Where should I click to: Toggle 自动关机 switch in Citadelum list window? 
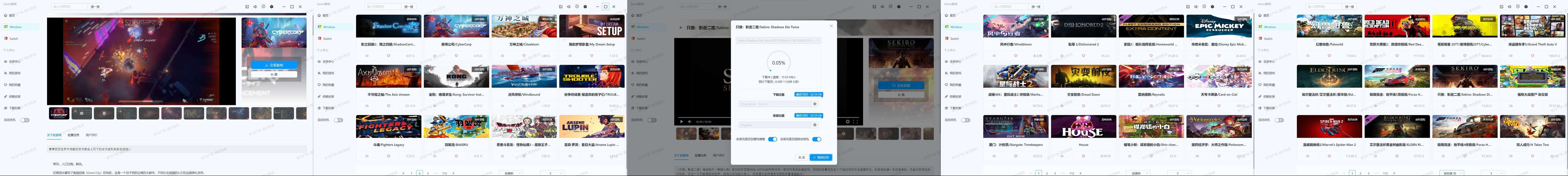[338, 120]
